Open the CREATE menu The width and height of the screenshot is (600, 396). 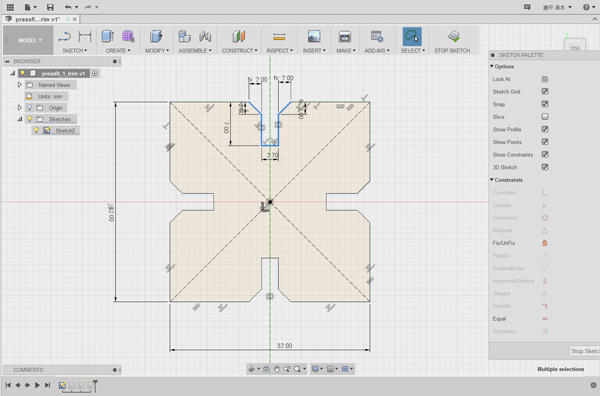coord(118,51)
